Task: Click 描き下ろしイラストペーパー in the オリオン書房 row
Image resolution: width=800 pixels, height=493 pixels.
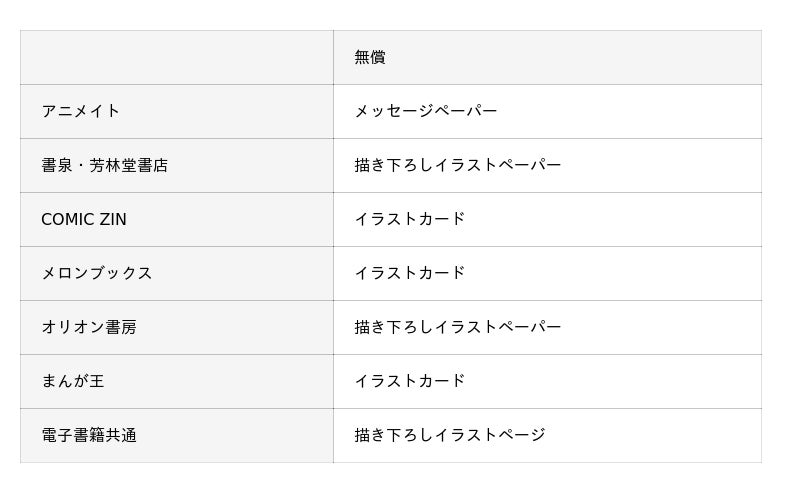Action: point(458,328)
